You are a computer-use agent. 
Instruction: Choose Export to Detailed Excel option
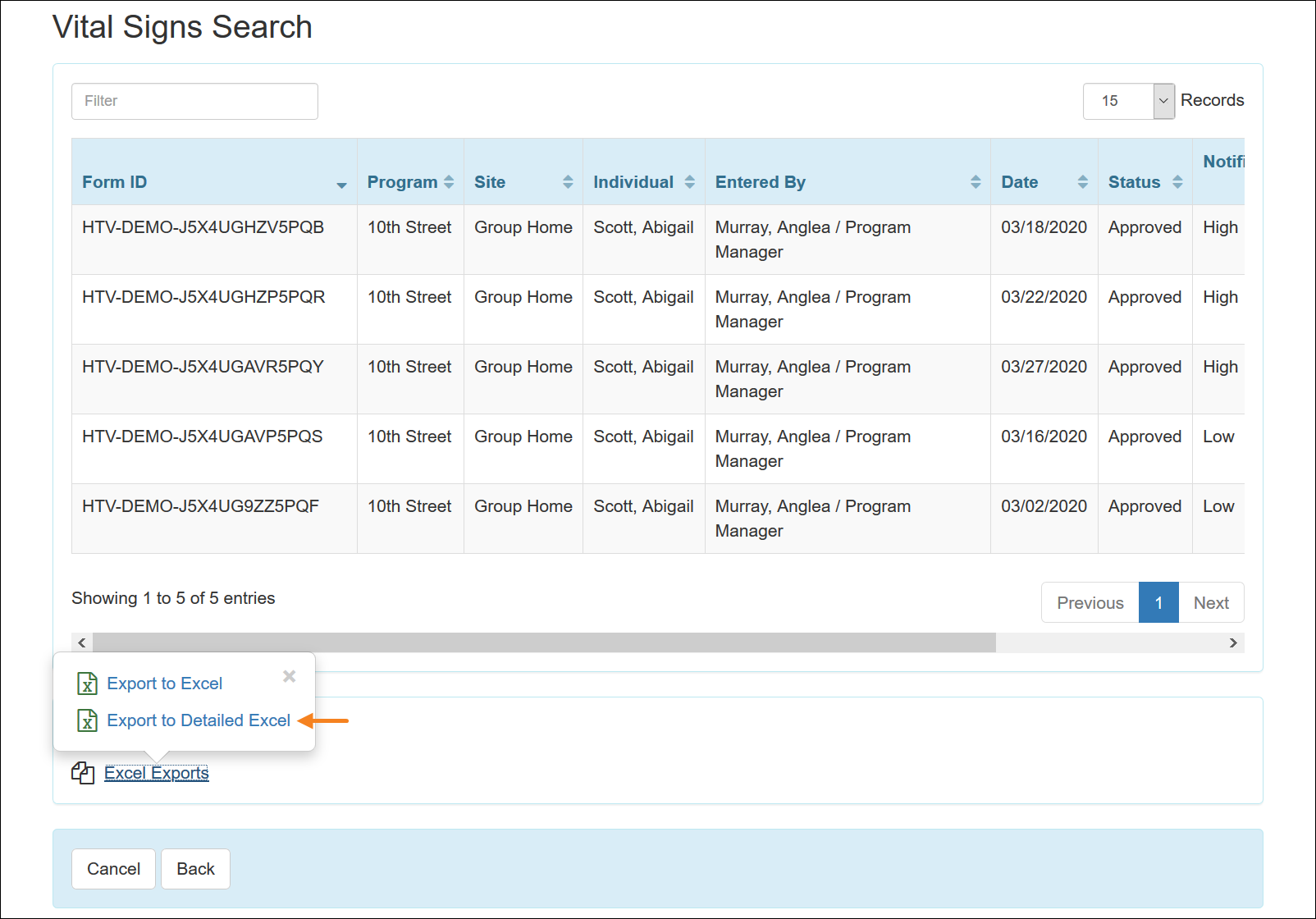click(x=199, y=720)
